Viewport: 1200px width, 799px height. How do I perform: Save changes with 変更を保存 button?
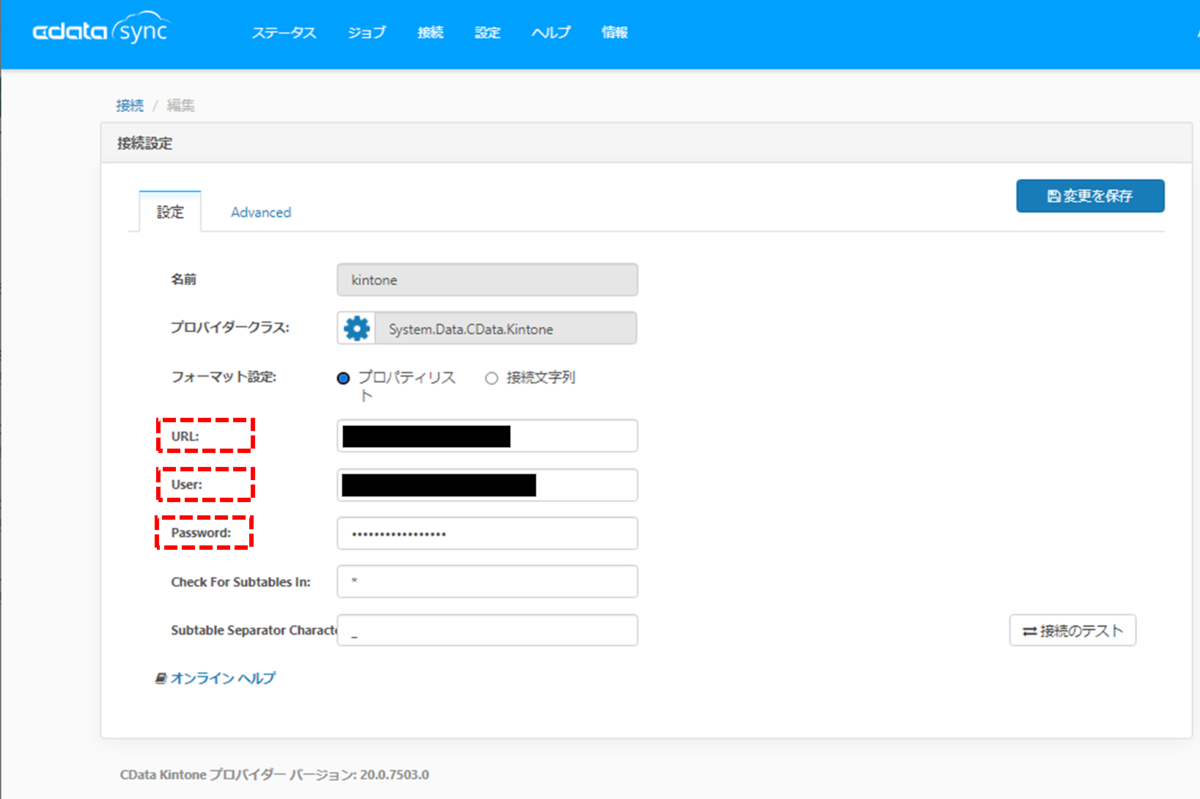click(1090, 196)
